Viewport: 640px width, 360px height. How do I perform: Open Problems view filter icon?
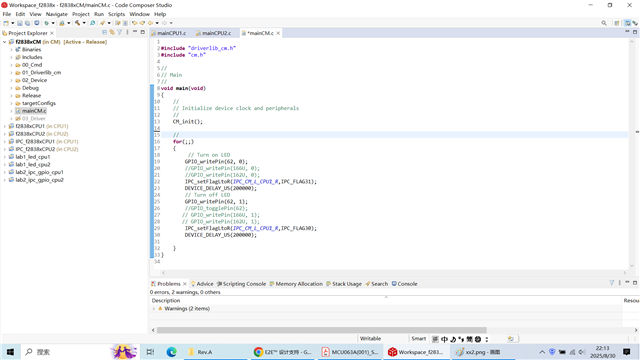611,282
